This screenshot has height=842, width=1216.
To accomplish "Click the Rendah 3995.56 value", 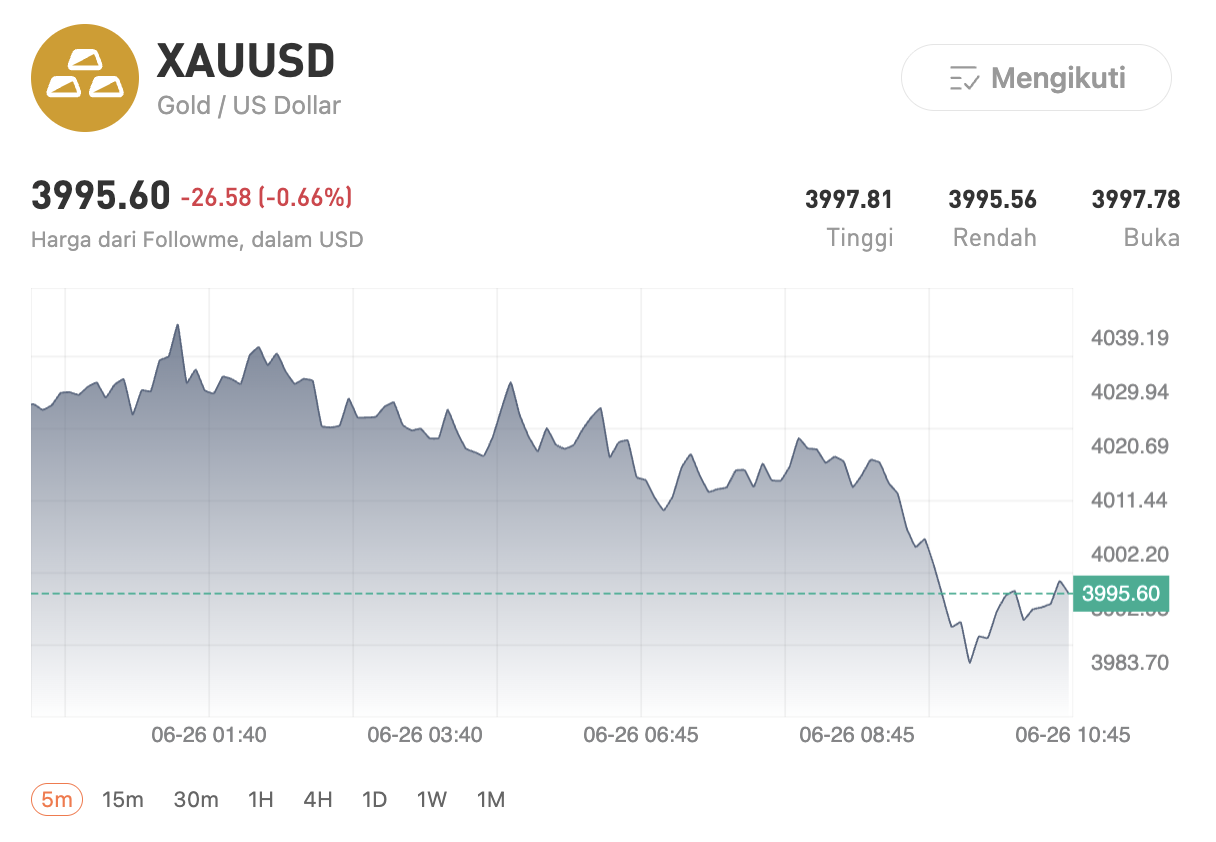I will [992, 200].
